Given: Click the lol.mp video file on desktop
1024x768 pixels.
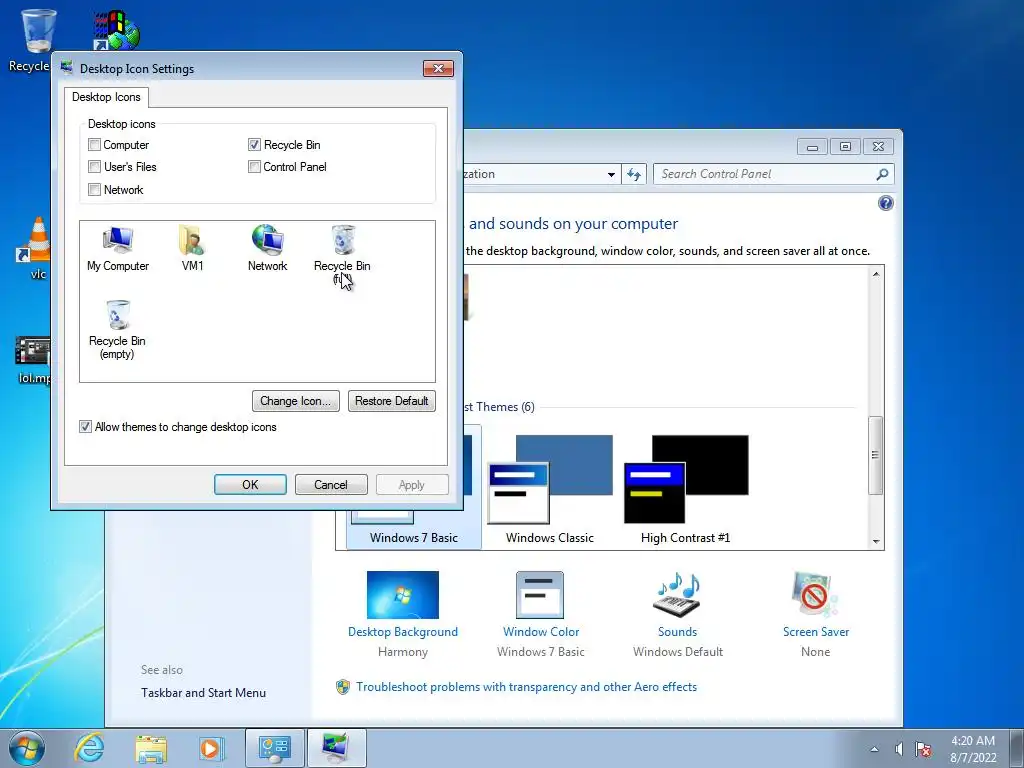Looking at the screenshot, I should pyautogui.click(x=33, y=359).
